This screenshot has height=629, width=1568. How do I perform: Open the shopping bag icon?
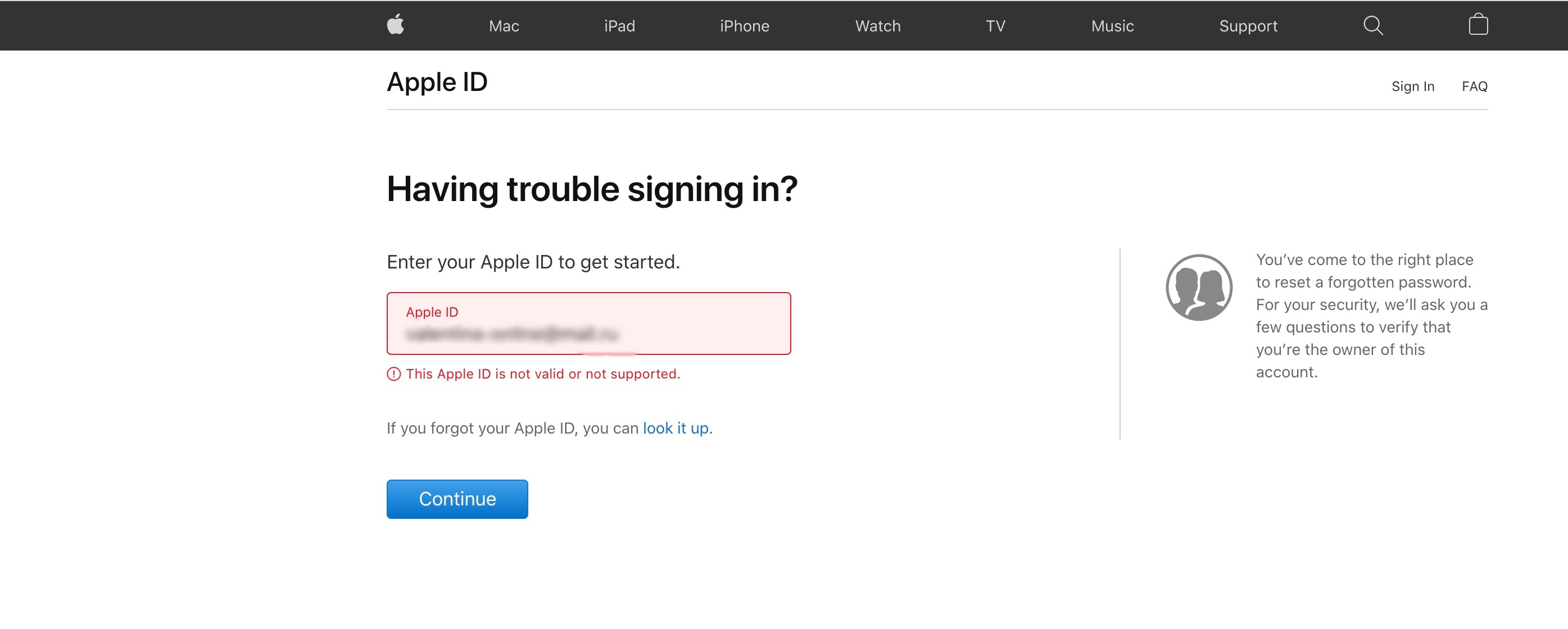[1478, 25]
